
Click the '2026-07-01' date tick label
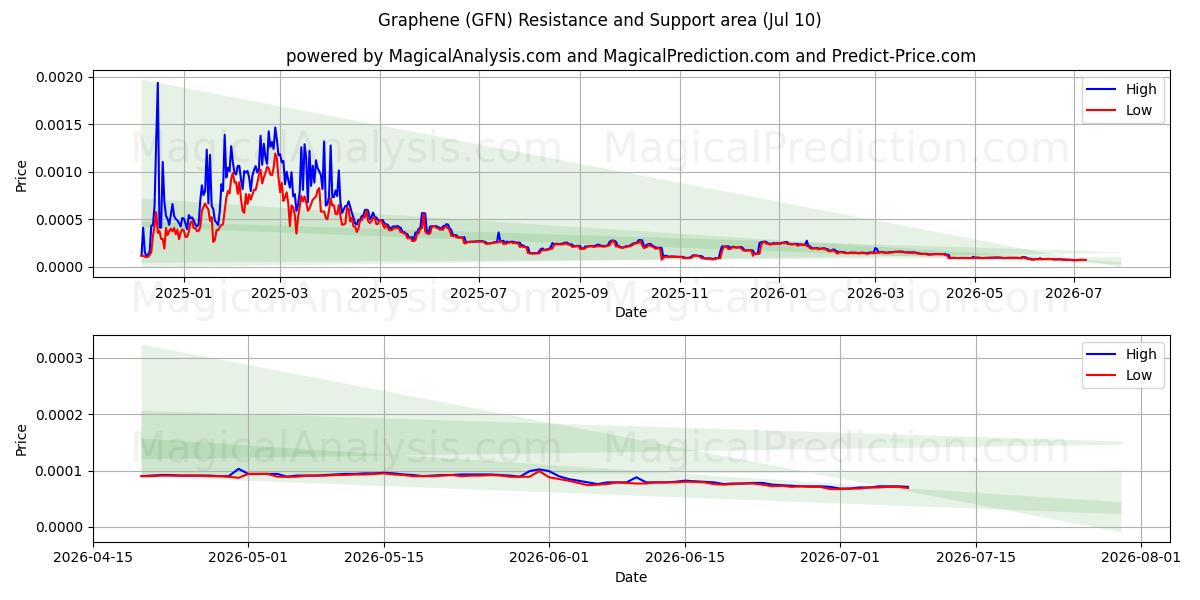[x=840, y=558]
